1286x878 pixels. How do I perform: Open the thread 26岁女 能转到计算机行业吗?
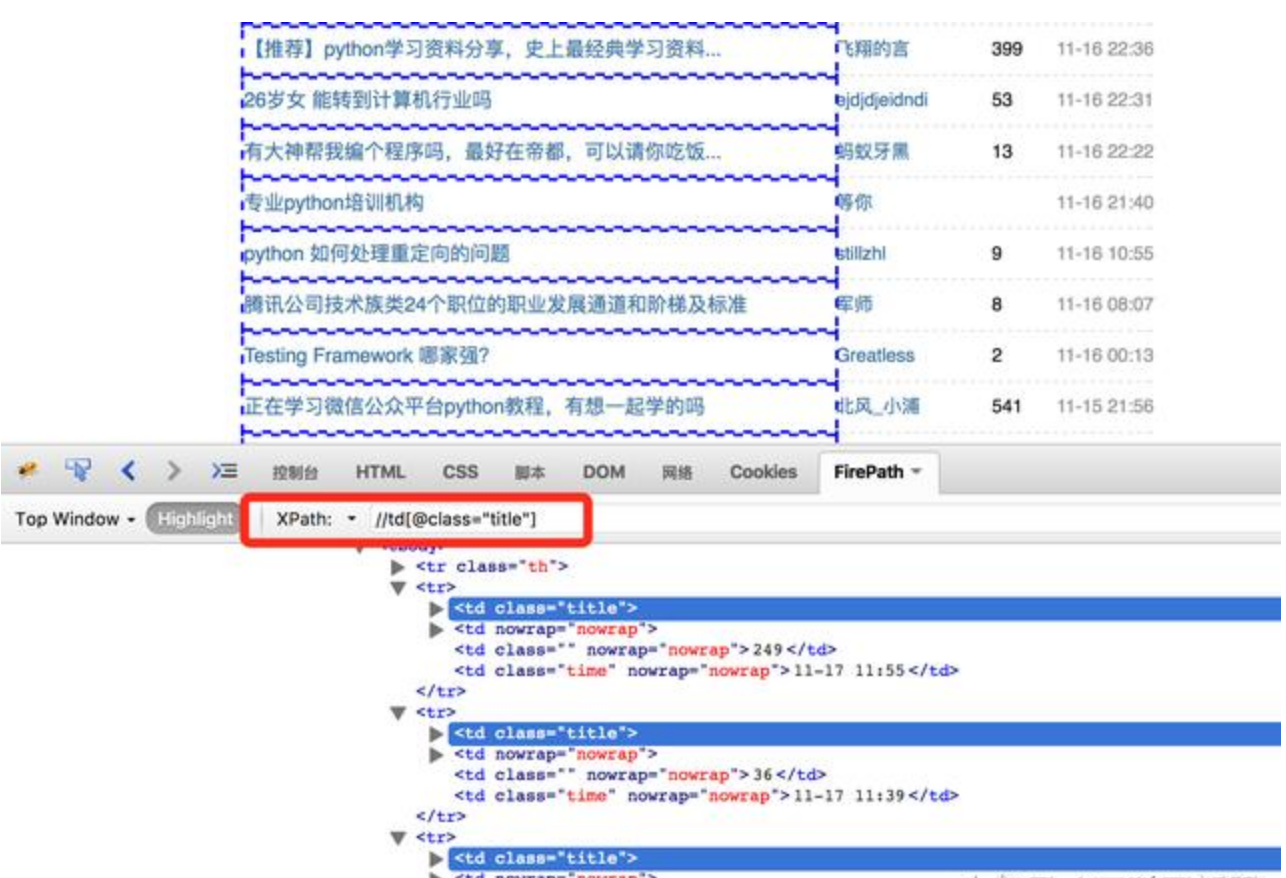pyautogui.click(x=368, y=100)
